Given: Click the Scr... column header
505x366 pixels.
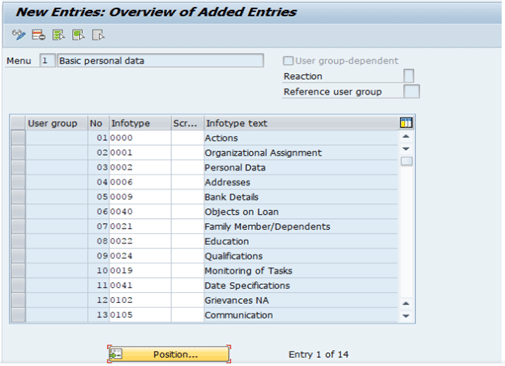Looking at the screenshot, I should [187, 123].
